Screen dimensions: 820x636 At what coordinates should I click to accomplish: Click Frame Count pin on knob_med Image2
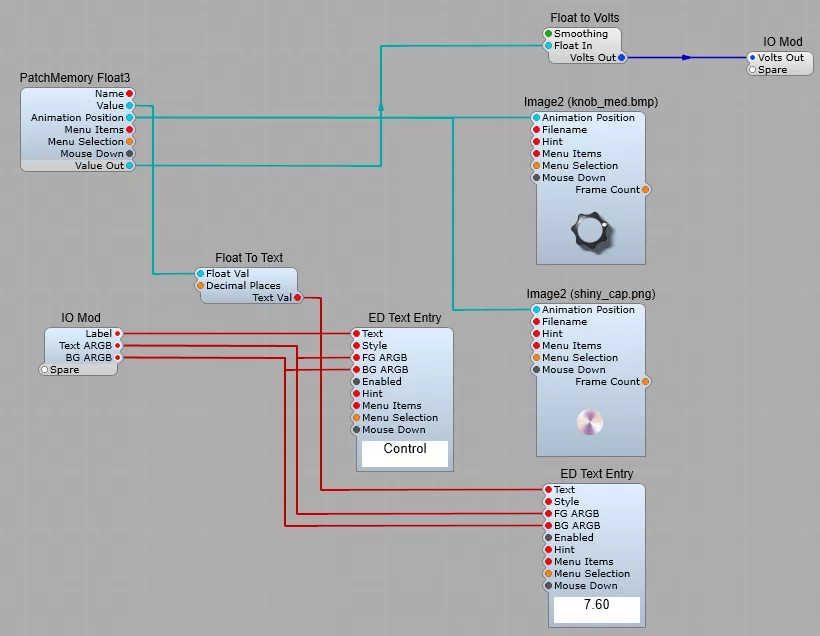tap(646, 190)
